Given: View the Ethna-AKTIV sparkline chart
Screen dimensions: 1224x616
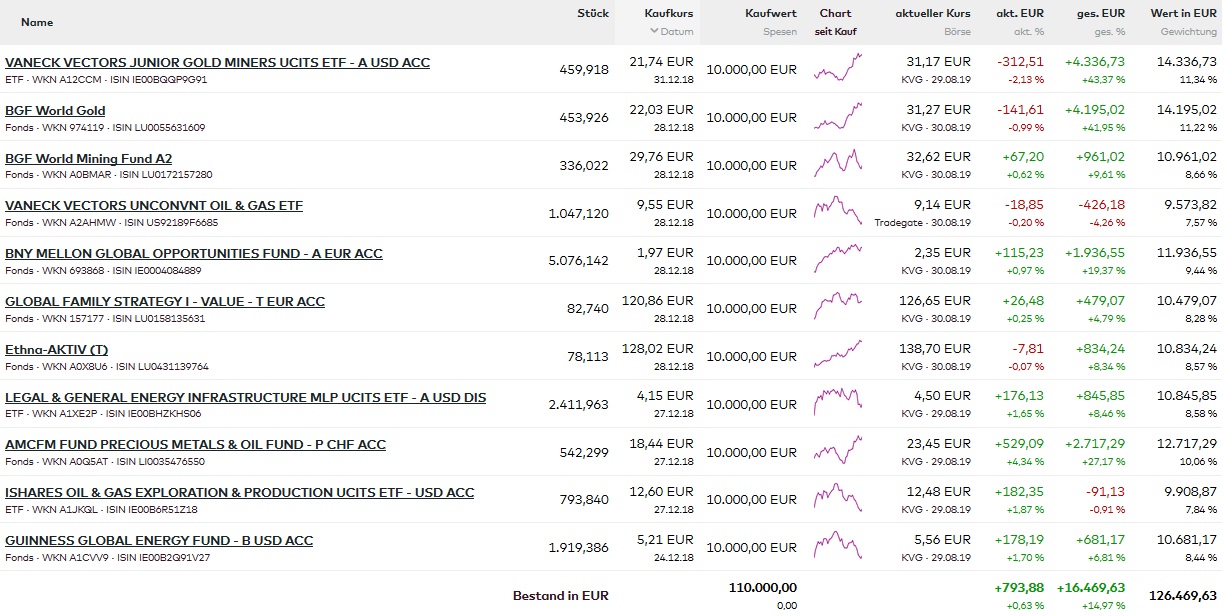Looking at the screenshot, I should click(x=837, y=356).
